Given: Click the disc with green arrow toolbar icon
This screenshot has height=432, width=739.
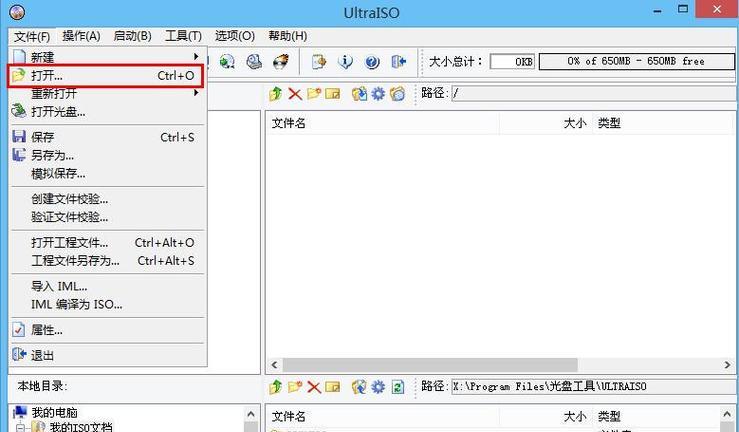Looking at the screenshot, I should coord(227,62).
